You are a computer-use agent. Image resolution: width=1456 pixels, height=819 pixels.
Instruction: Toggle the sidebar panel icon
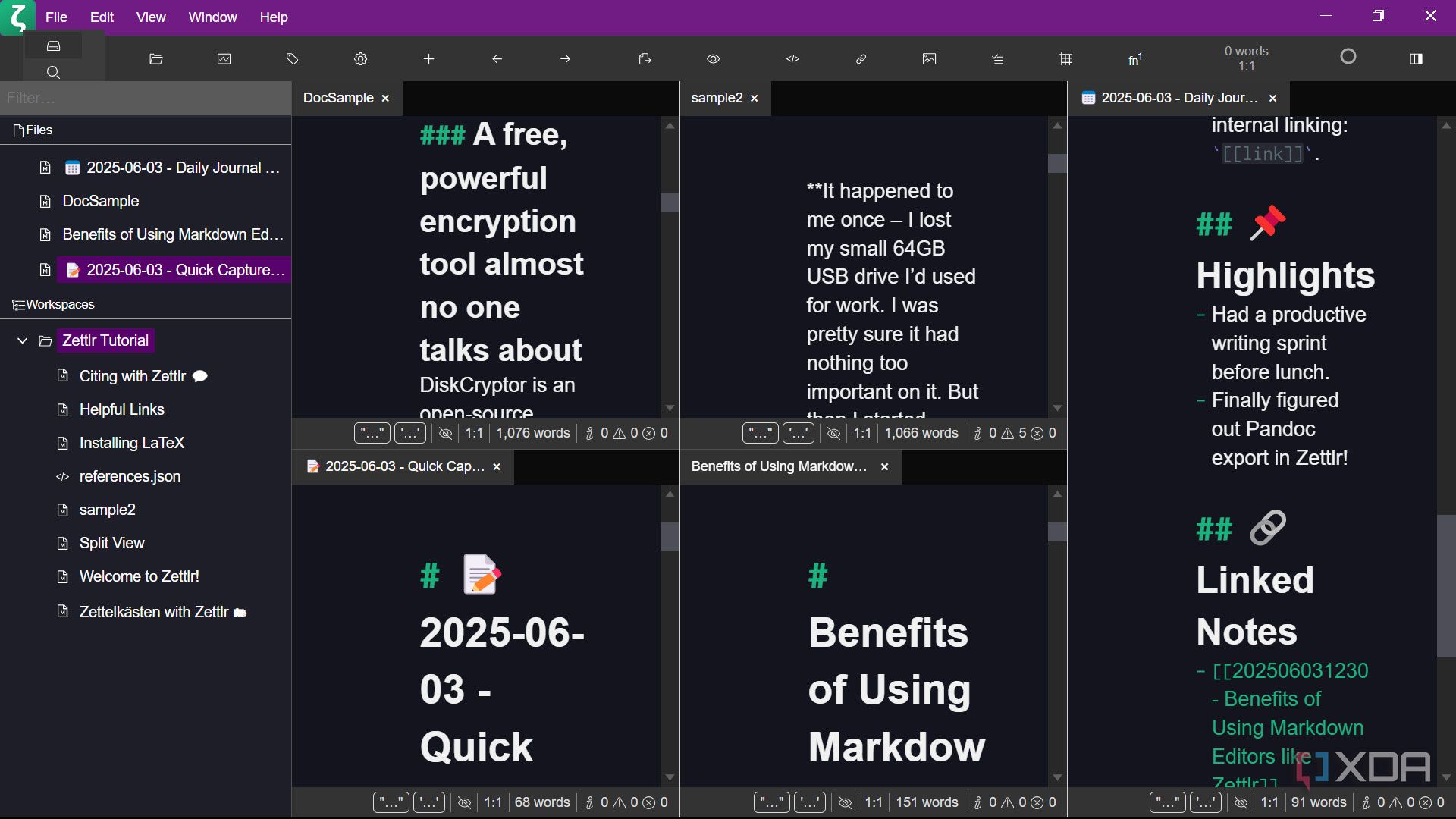1417,59
